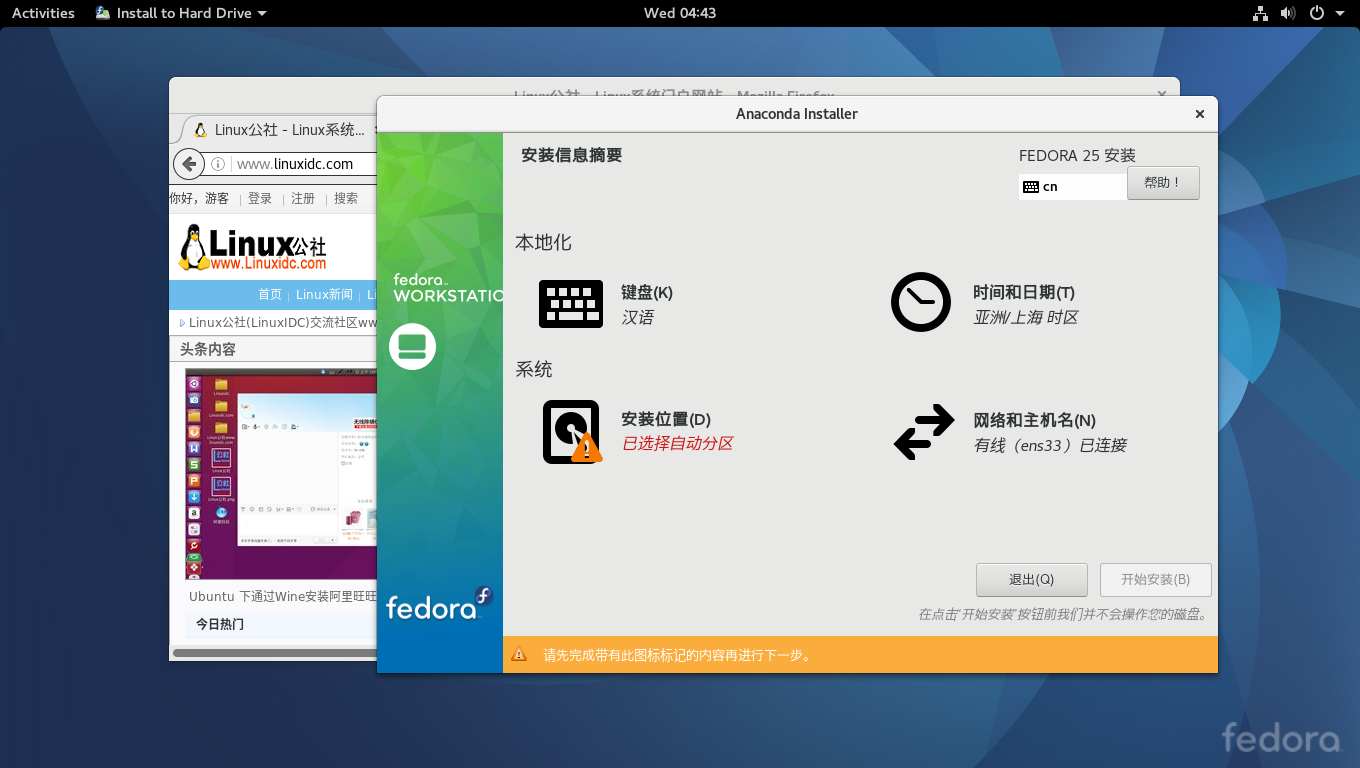Open the volume tray icon
Viewport: 1360px width, 768px height.
[x=1288, y=13]
